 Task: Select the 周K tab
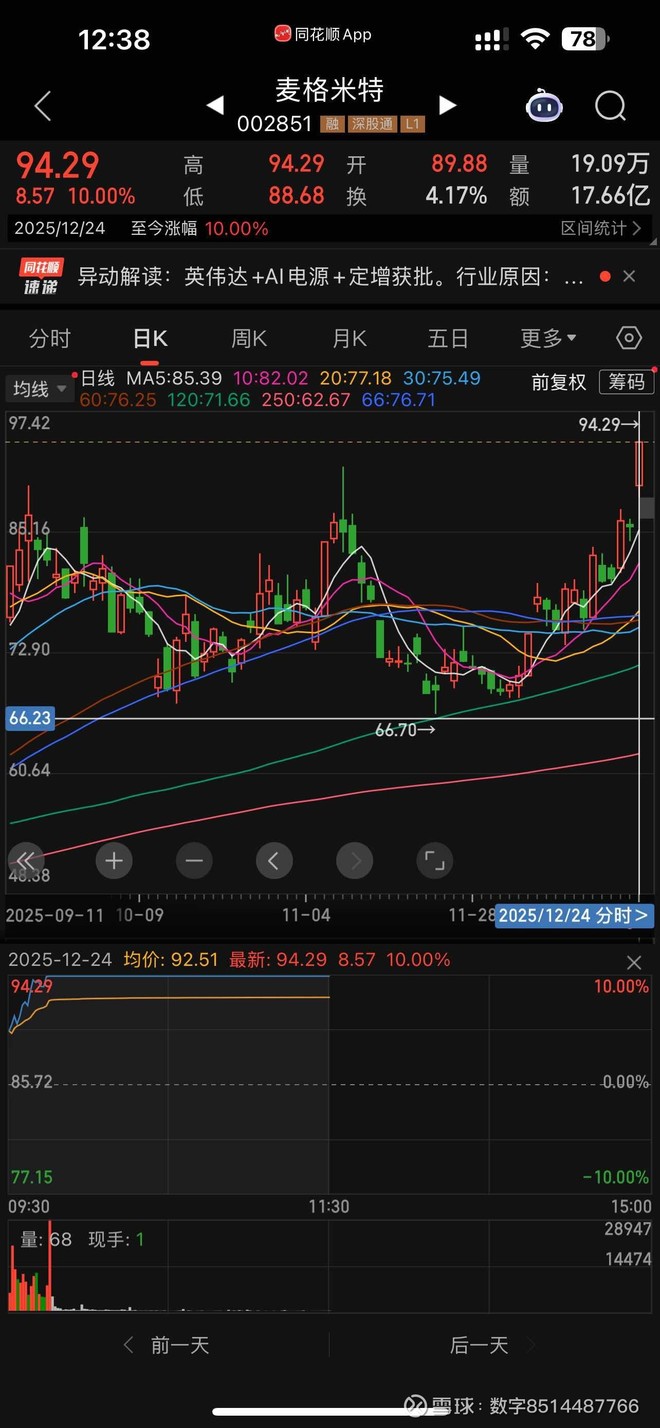point(249,338)
